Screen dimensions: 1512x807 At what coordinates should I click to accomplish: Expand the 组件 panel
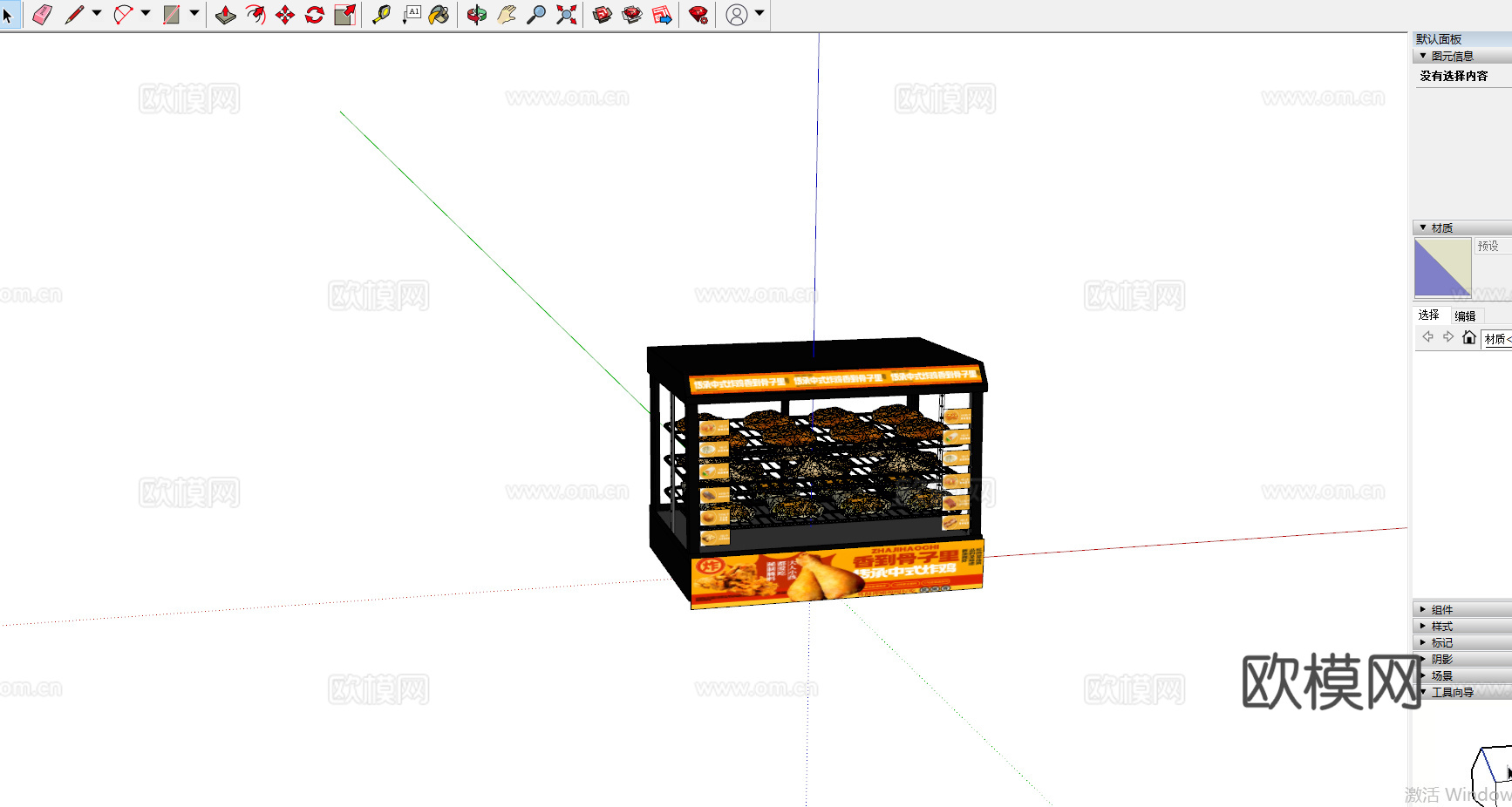1461,610
